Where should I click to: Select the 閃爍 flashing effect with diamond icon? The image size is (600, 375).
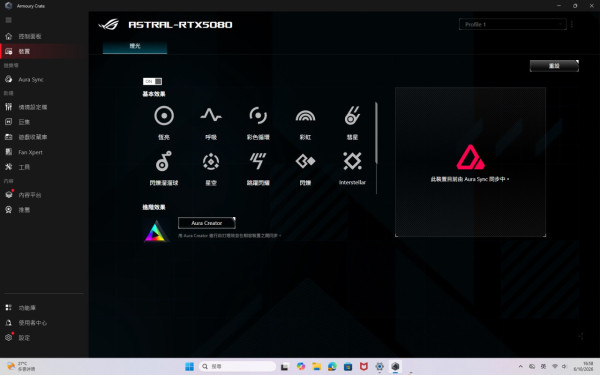(305, 168)
